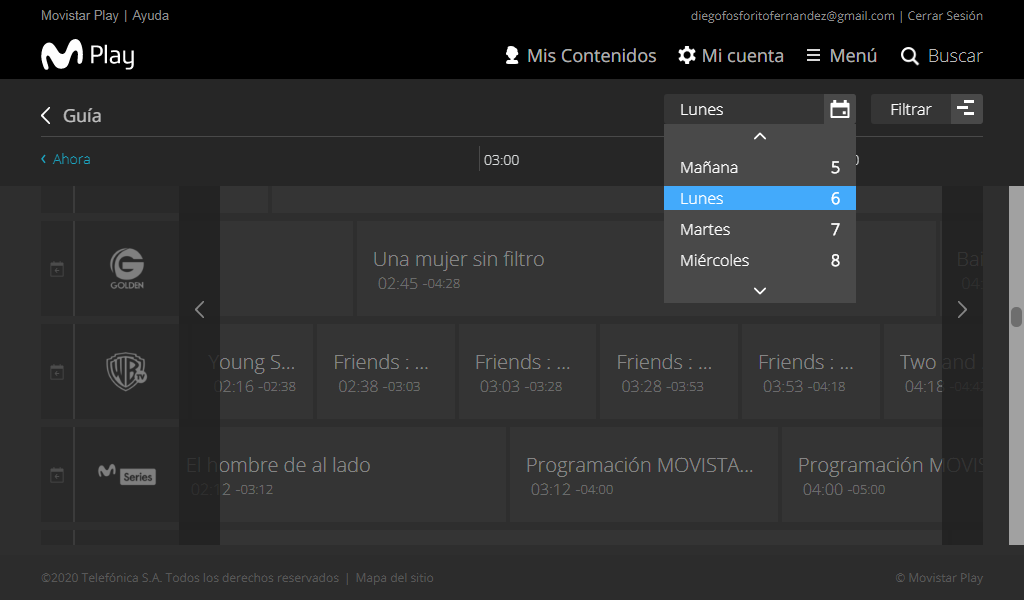The width and height of the screenshot is (1024, 600).
Task: Click the catch-up icon beside Golden
Action: [57, 269]
